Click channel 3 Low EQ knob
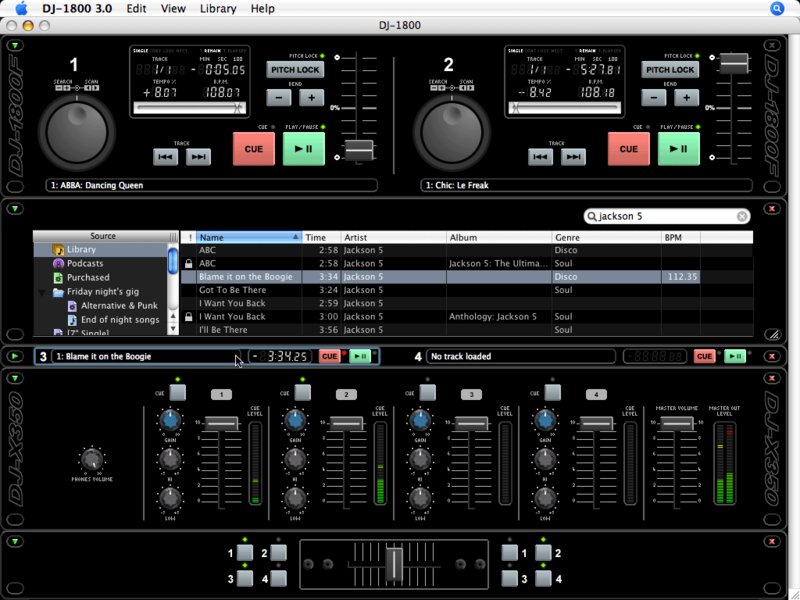 [420, 498]
